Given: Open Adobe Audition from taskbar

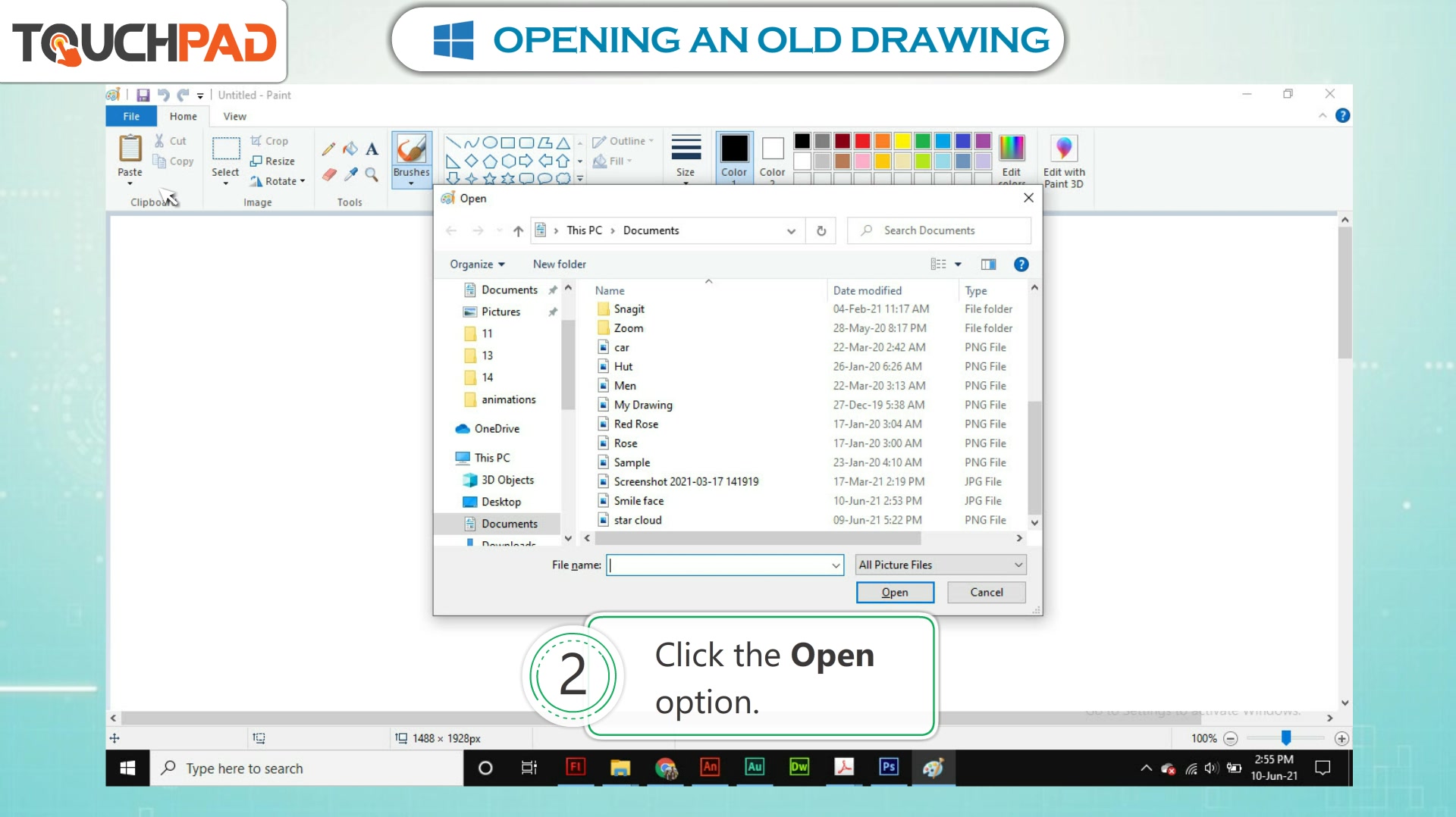Looking at the screenshot, I should [x=755, y=768].
